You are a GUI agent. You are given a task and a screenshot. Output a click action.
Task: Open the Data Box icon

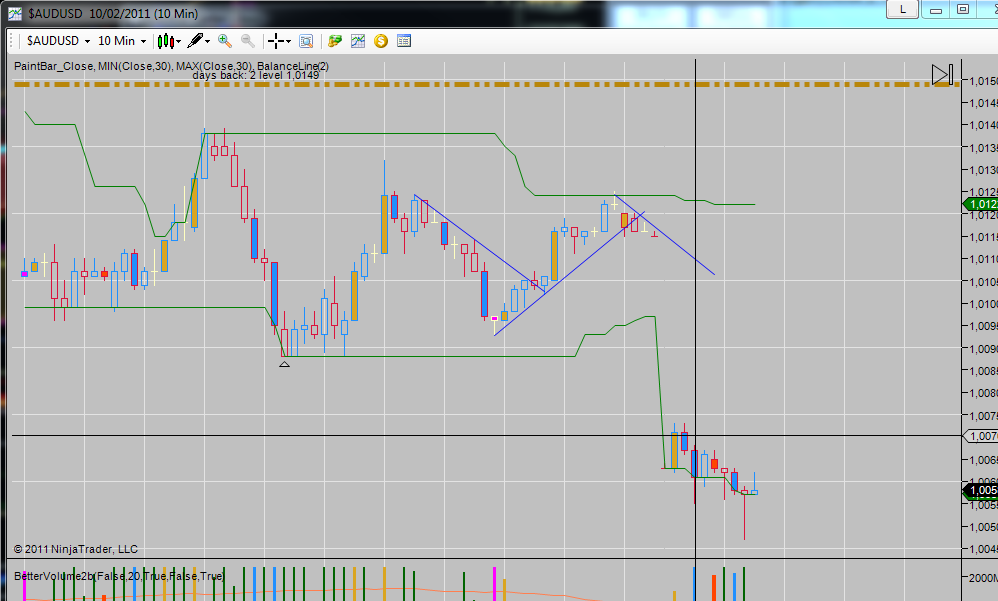pyautogui.click(x=306, y=41)
